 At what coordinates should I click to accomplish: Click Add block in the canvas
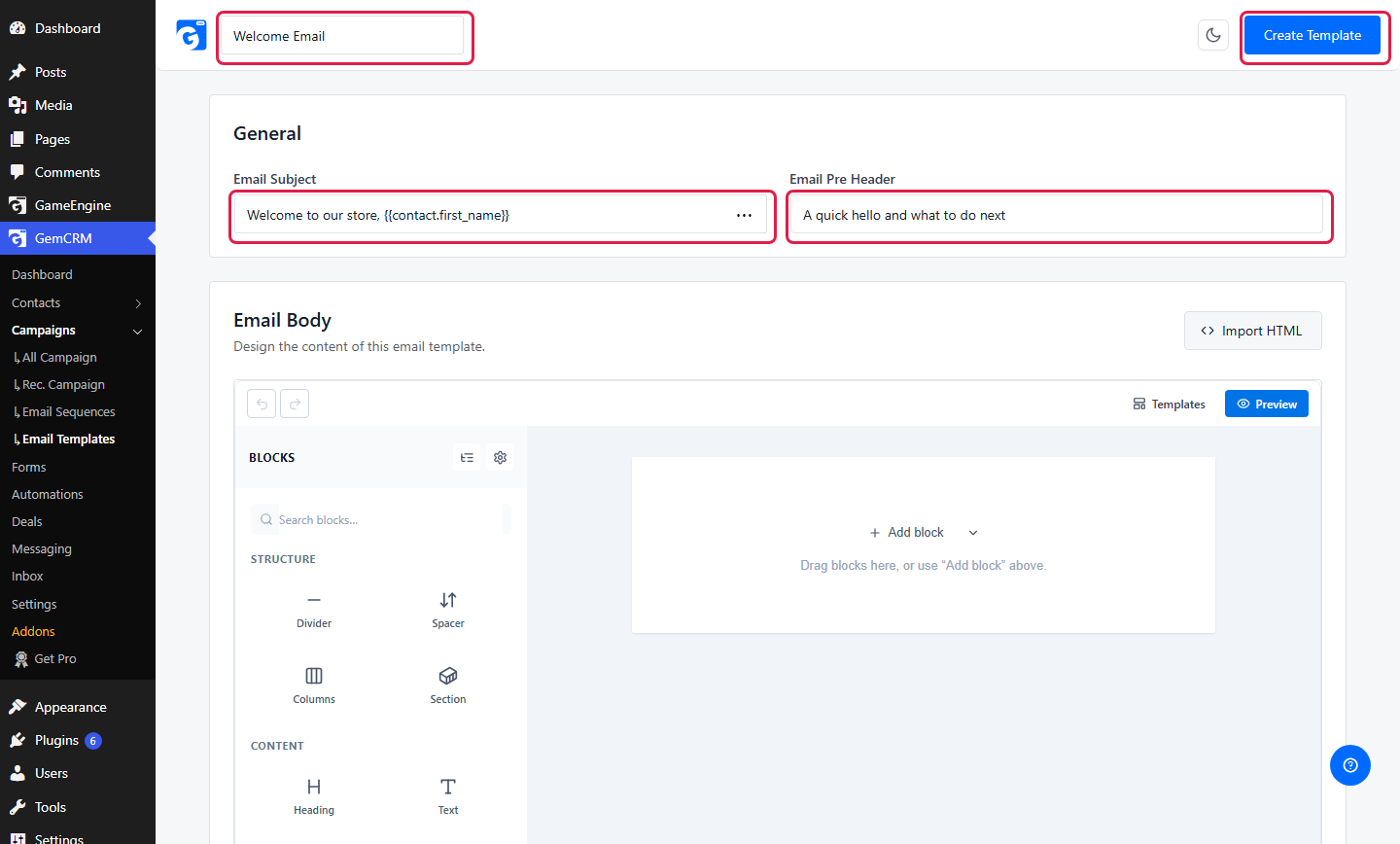coord(906,532)
